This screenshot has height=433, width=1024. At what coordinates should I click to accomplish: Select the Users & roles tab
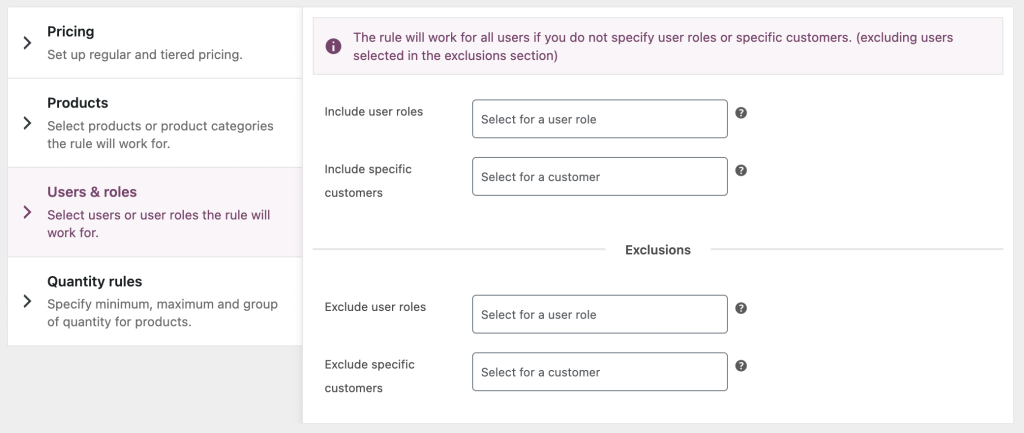[92, 192]
